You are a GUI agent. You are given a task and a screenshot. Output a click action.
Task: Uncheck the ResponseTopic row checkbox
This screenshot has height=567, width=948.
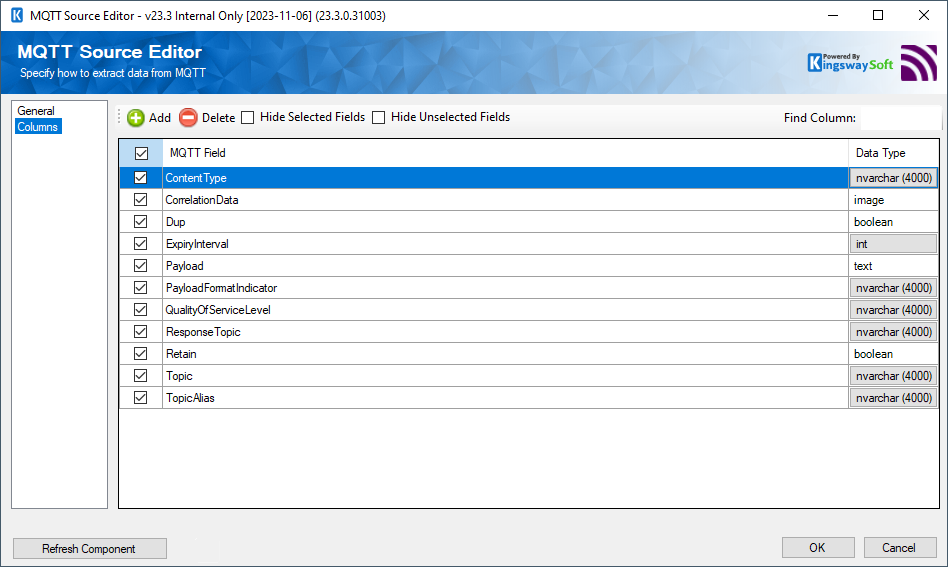[x=141, y=332]
